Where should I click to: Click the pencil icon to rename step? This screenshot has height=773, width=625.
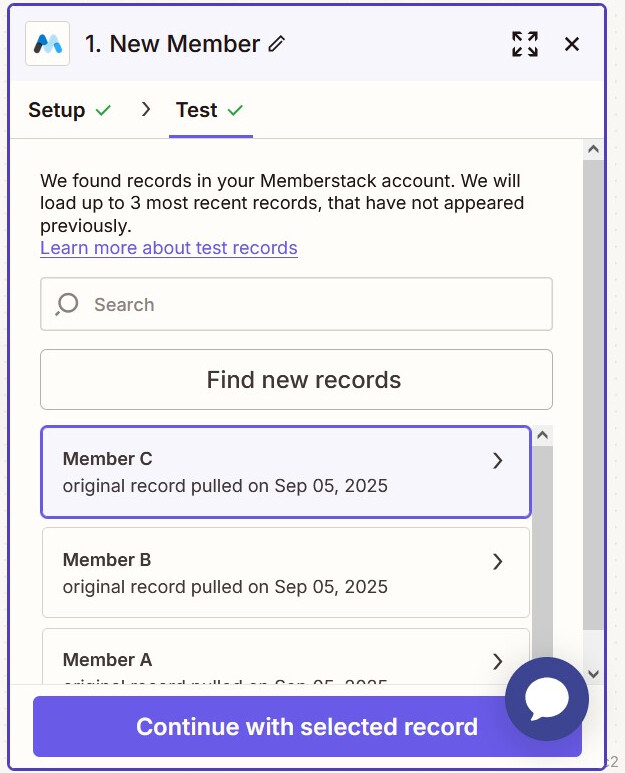pyautogui.click(x=277, y=44)
